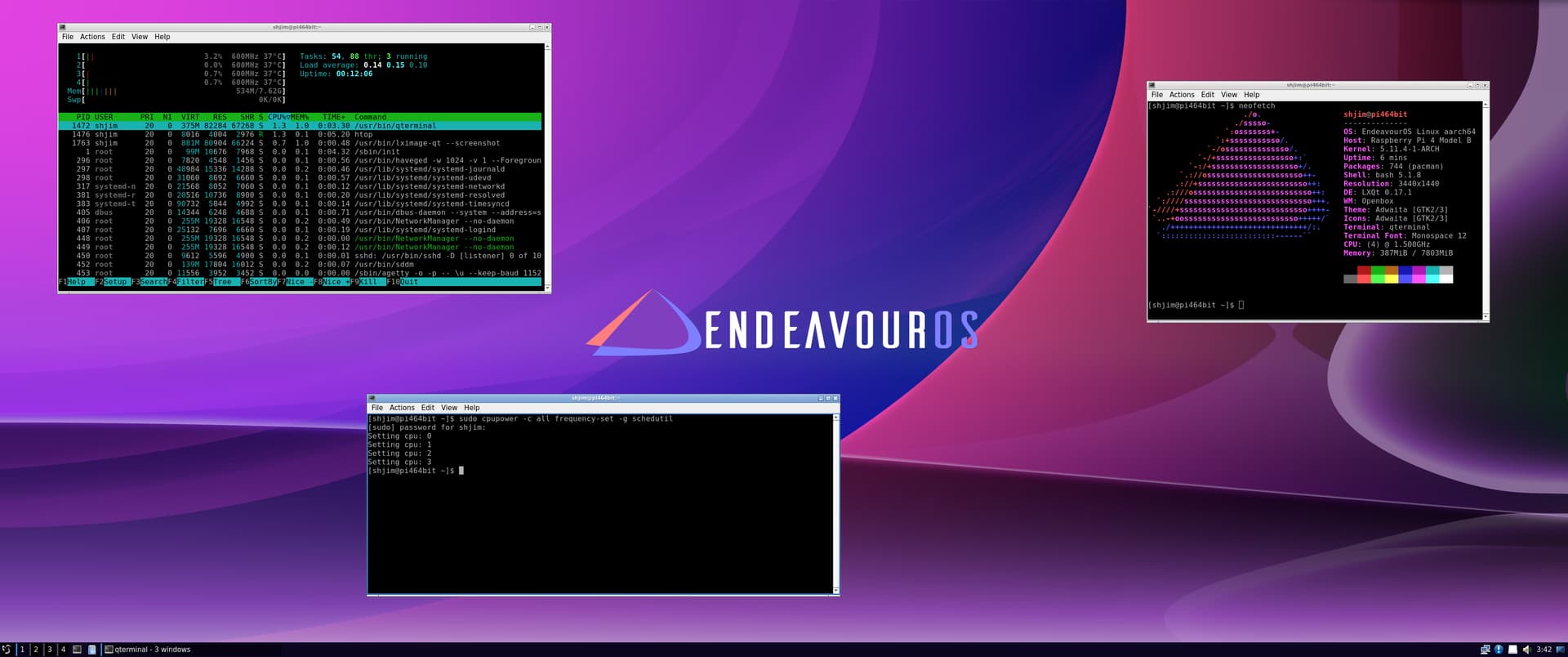Open the Edit menu in the cpupower window
The height and width of the screenshot is (657, 1568).
(x=428, y=408)
